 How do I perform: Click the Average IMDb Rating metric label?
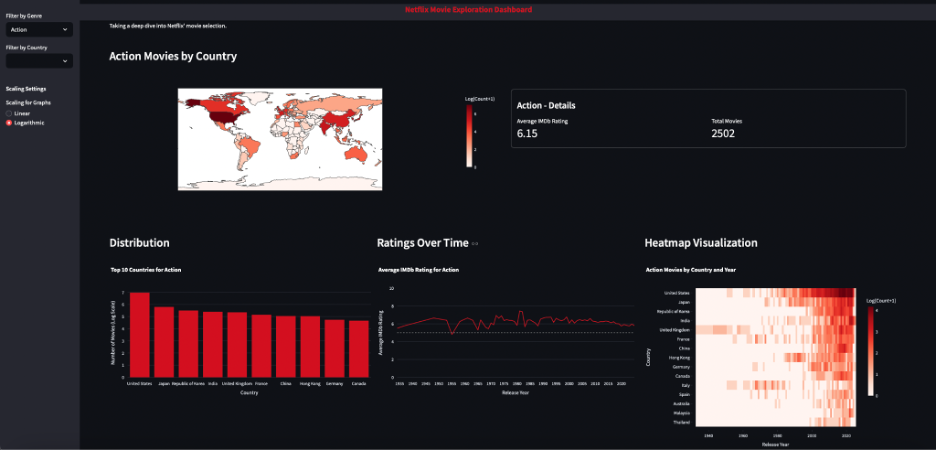tap(542, 121)
